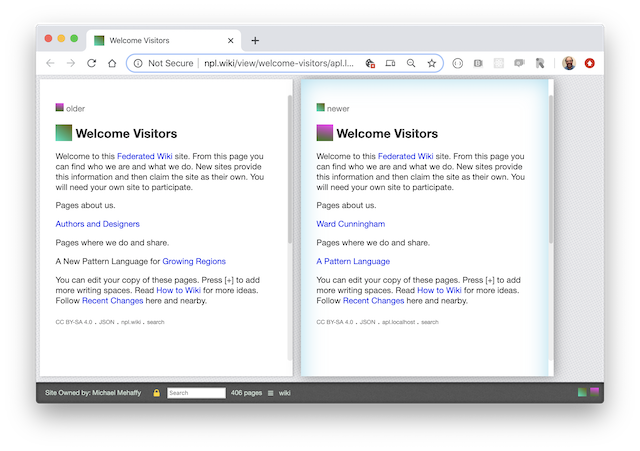Open Federated Wiki link in newer page

405,156
